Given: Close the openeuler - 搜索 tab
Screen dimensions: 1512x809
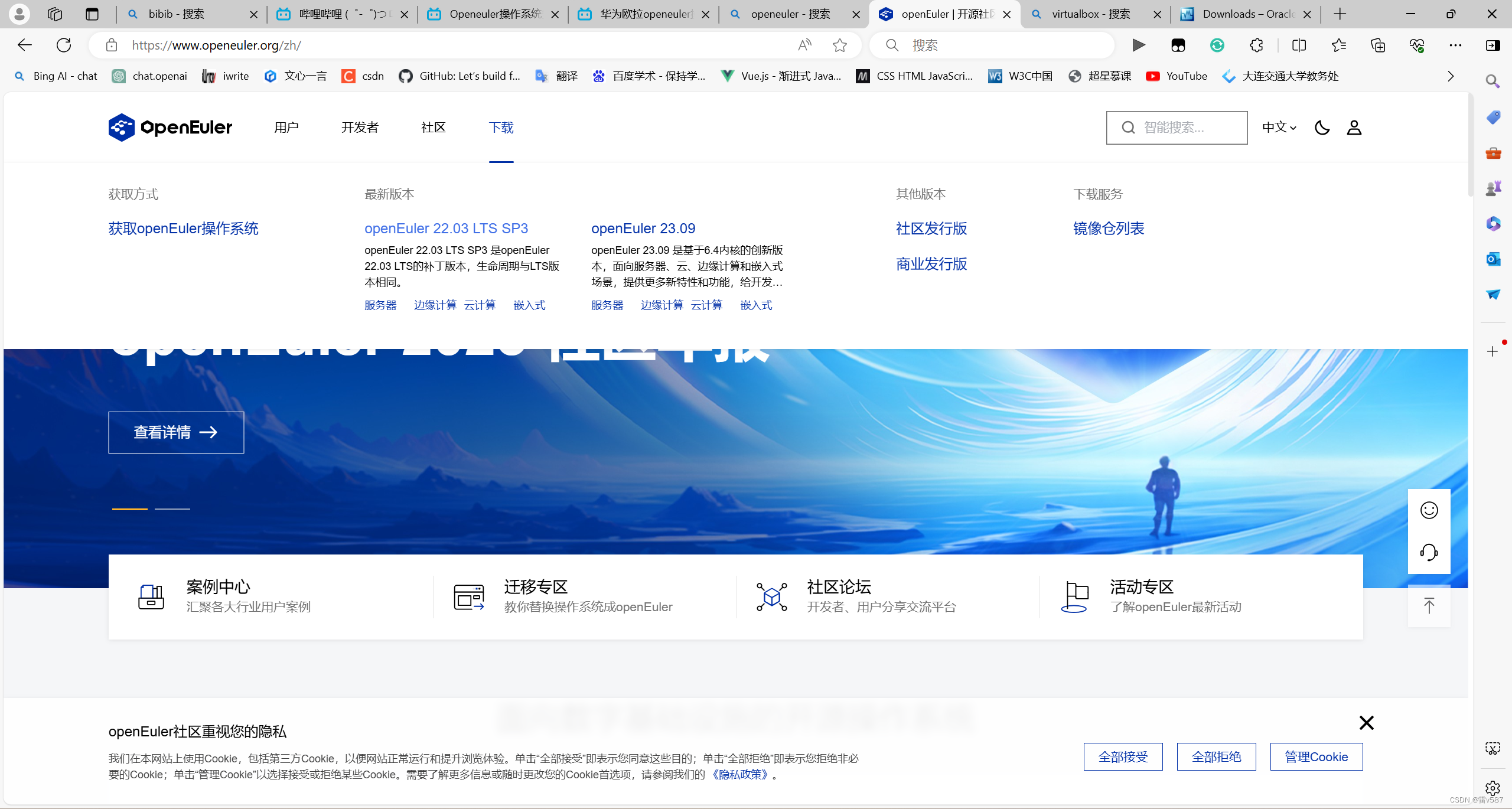Looking at the screenshot, I should click(x=856, y=14).
